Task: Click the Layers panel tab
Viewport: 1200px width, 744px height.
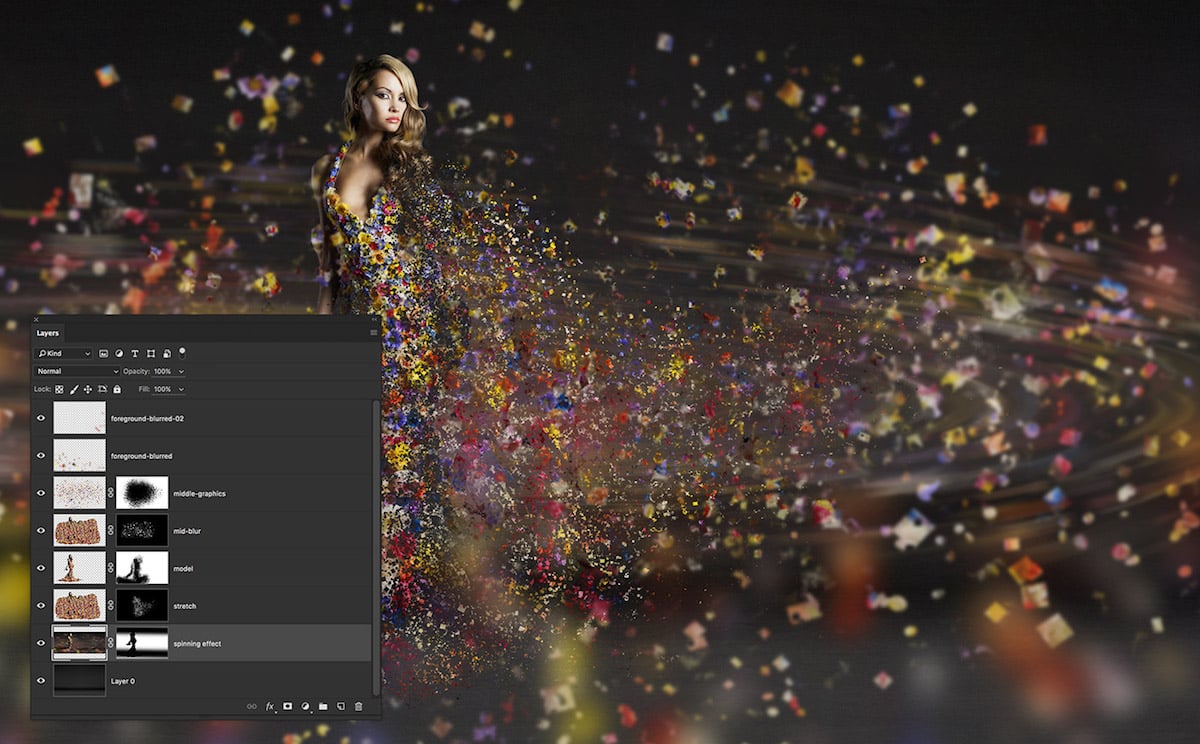Action: [46, 333]
